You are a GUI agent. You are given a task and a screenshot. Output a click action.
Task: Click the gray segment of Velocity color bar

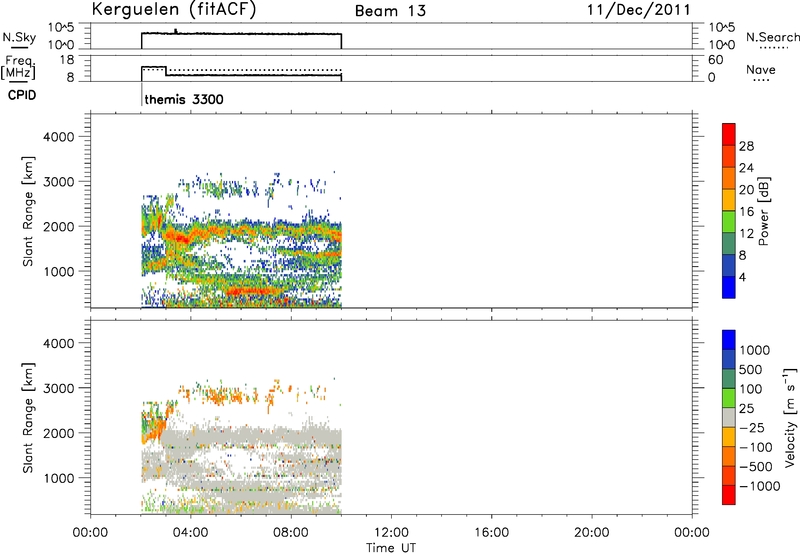[x=729, y=417]
